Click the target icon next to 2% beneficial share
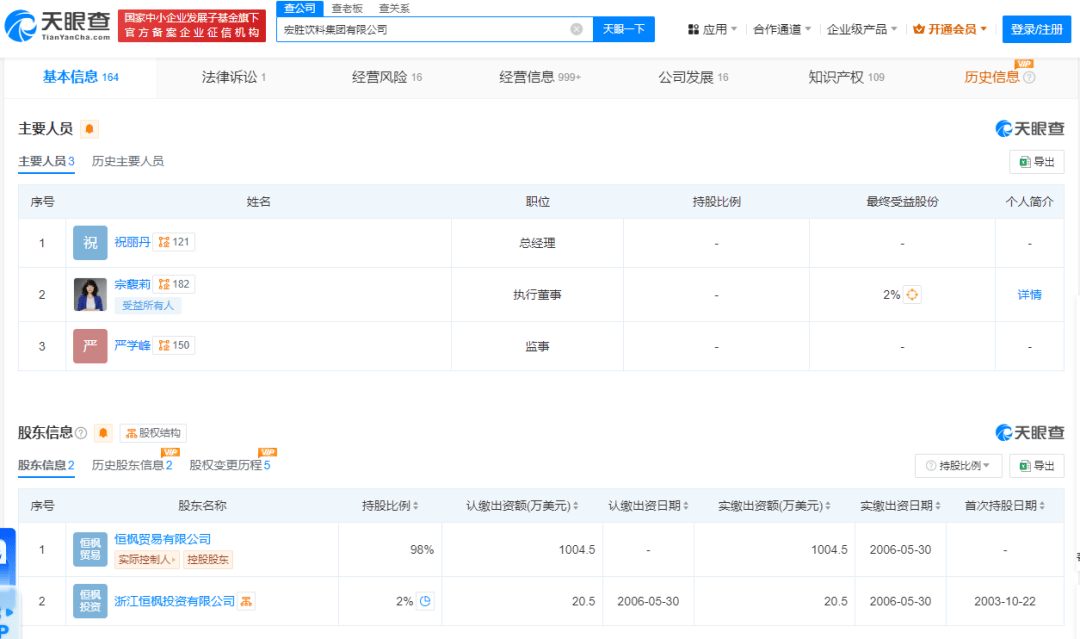This screenshot has width=1080, height=639. pos(912,295)
